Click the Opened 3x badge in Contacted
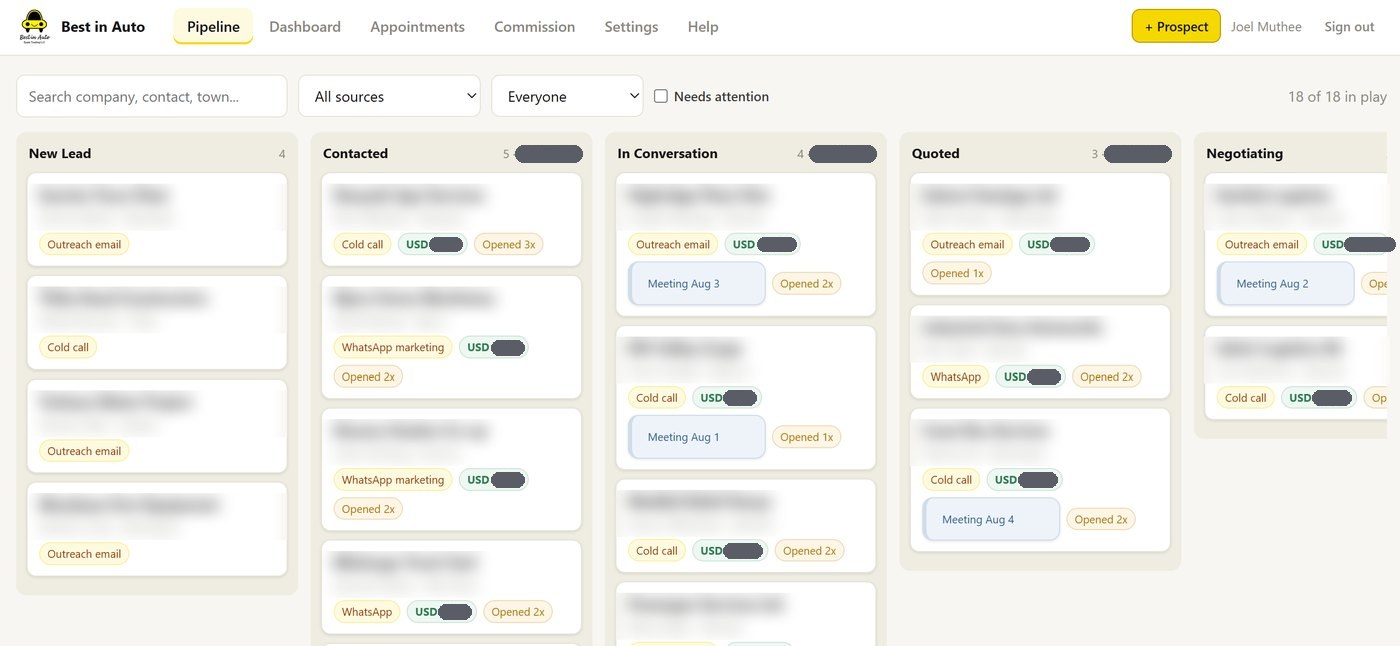The height and width of the screenshot is (646, 1400). coord(508,244)
